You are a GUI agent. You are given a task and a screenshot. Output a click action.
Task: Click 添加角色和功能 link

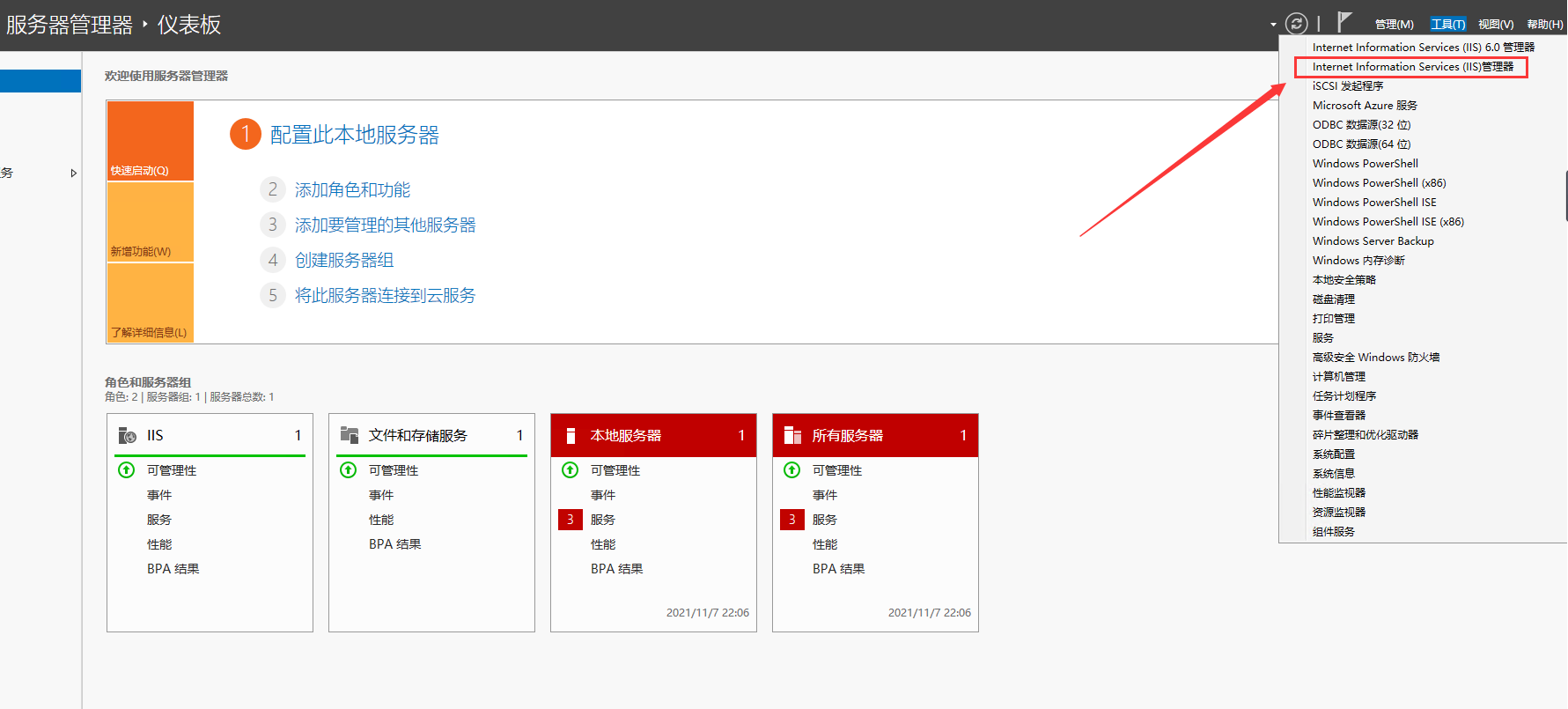point(352,190)
